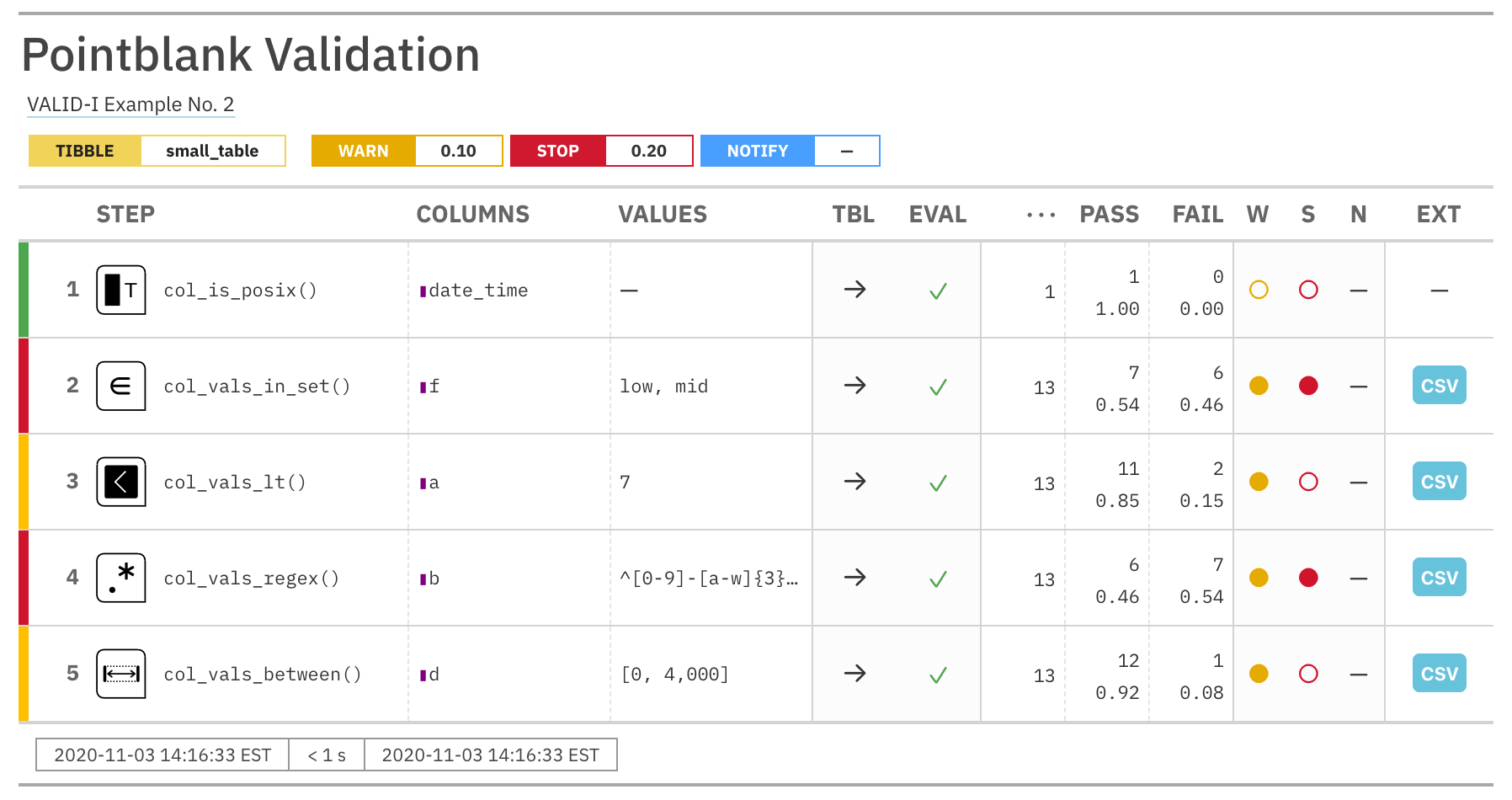The height and width of the screenshot is (800, 1512).
Task: Click the ellipsis column header
Action: point(1041,216)
